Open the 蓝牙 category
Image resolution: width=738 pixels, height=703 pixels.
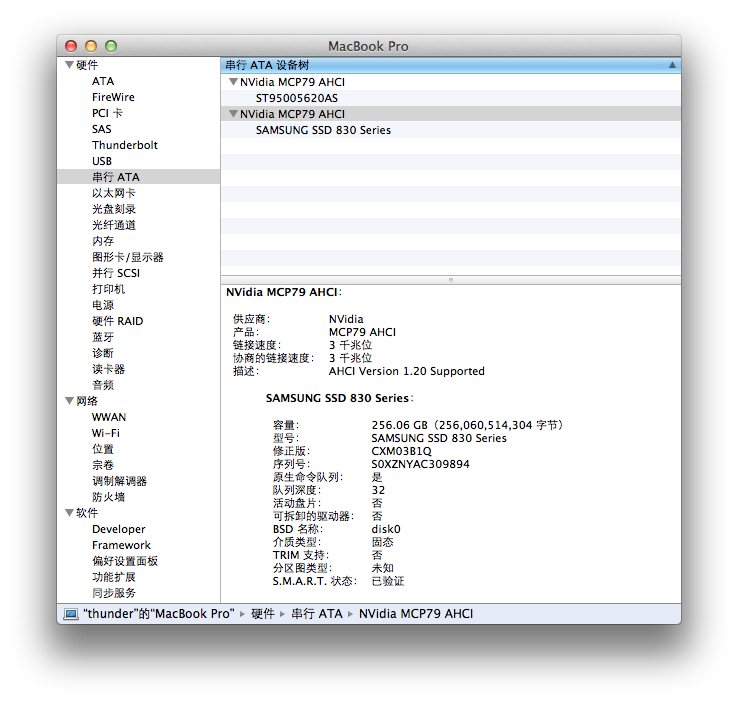point(103,337)
